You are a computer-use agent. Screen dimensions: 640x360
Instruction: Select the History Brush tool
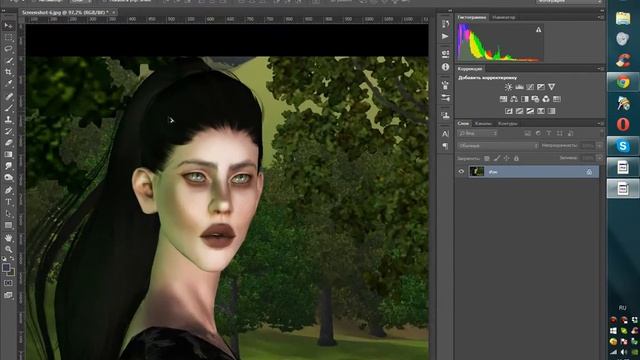pos(8,131)
